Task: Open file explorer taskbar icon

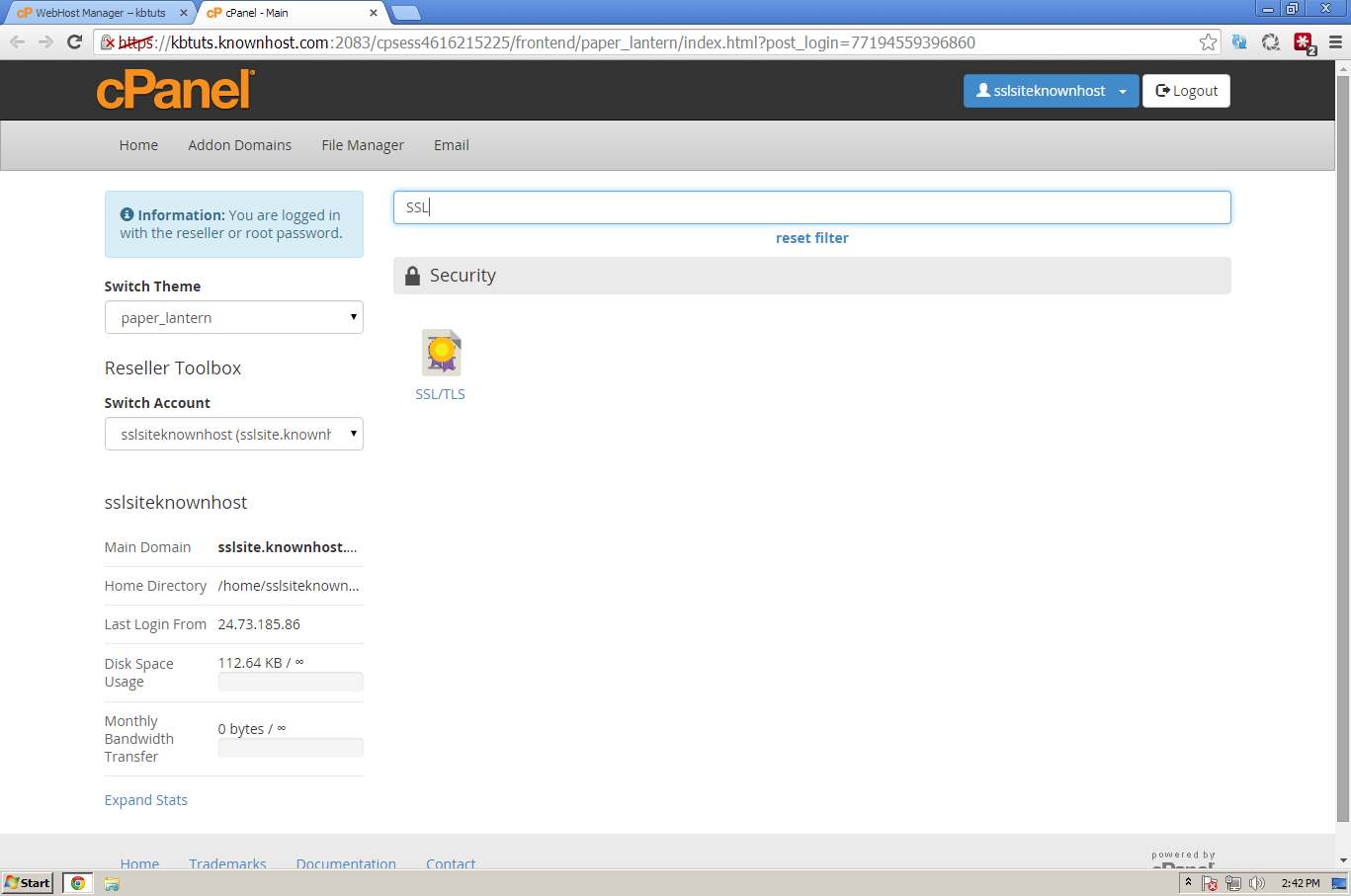Action: [x=112, y=883]
